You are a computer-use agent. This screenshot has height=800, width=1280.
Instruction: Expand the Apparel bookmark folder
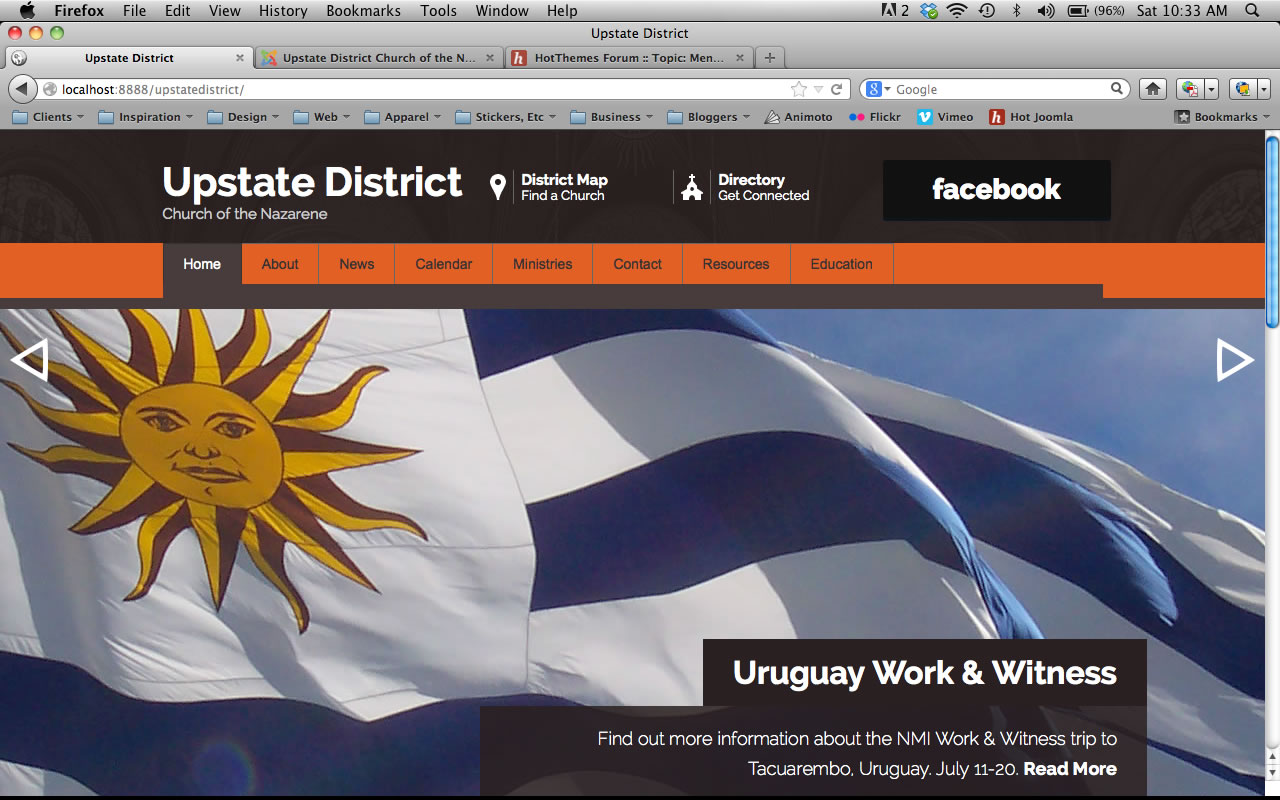coord(403,117)
